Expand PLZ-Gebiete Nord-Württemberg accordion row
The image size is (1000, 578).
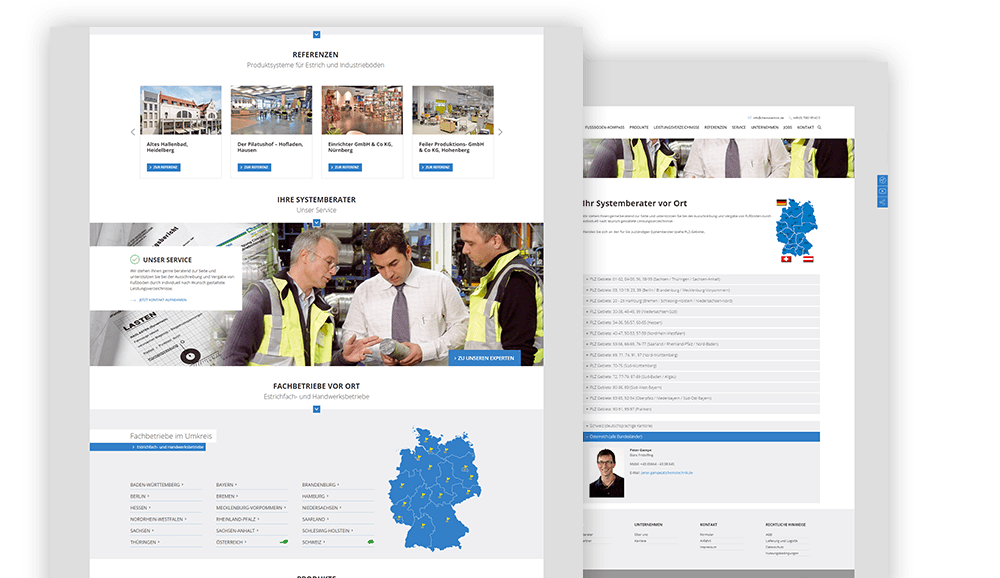(x=702, y=355)
